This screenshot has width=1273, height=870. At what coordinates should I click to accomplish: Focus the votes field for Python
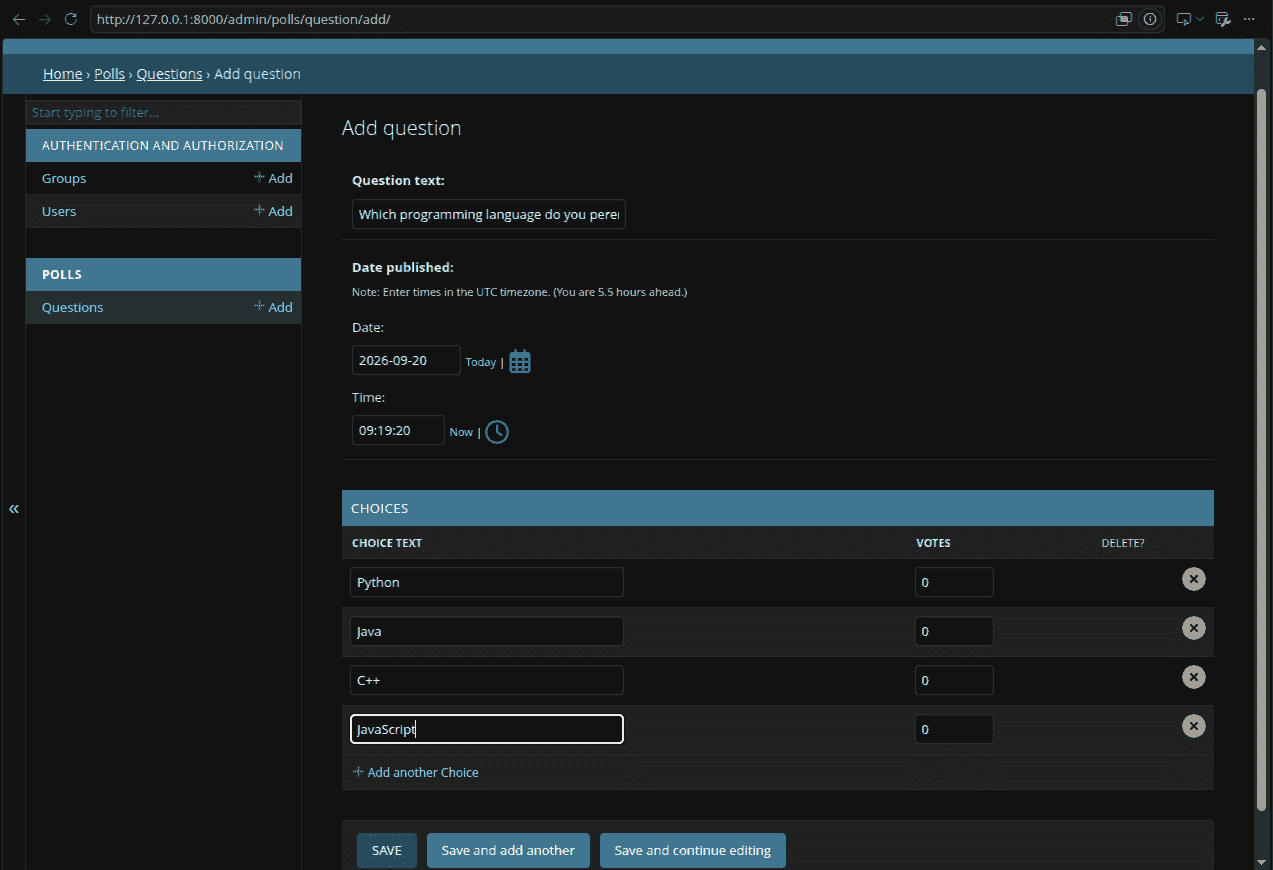pos(954,582)
